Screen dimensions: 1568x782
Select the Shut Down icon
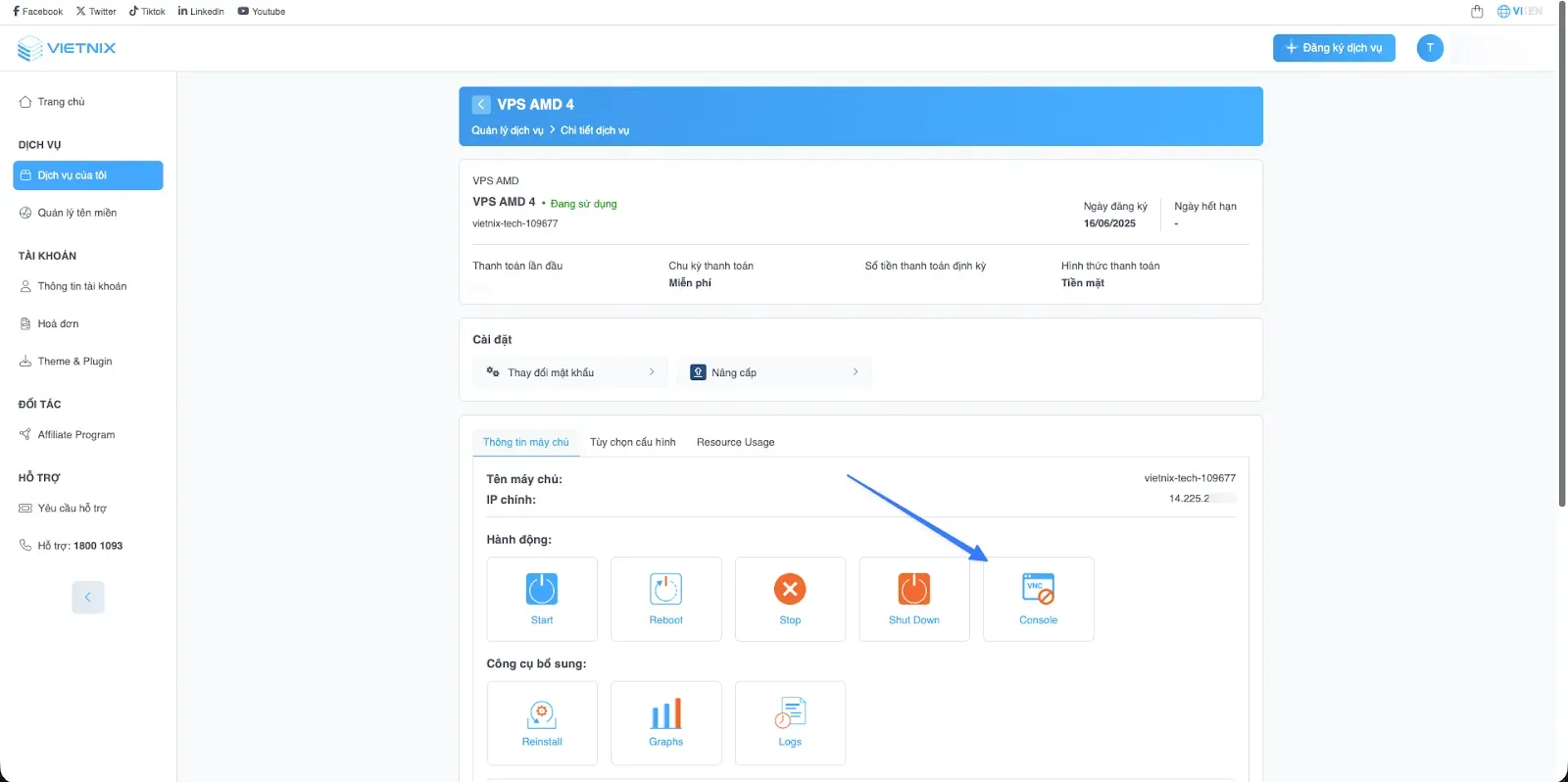click(913, 589)
